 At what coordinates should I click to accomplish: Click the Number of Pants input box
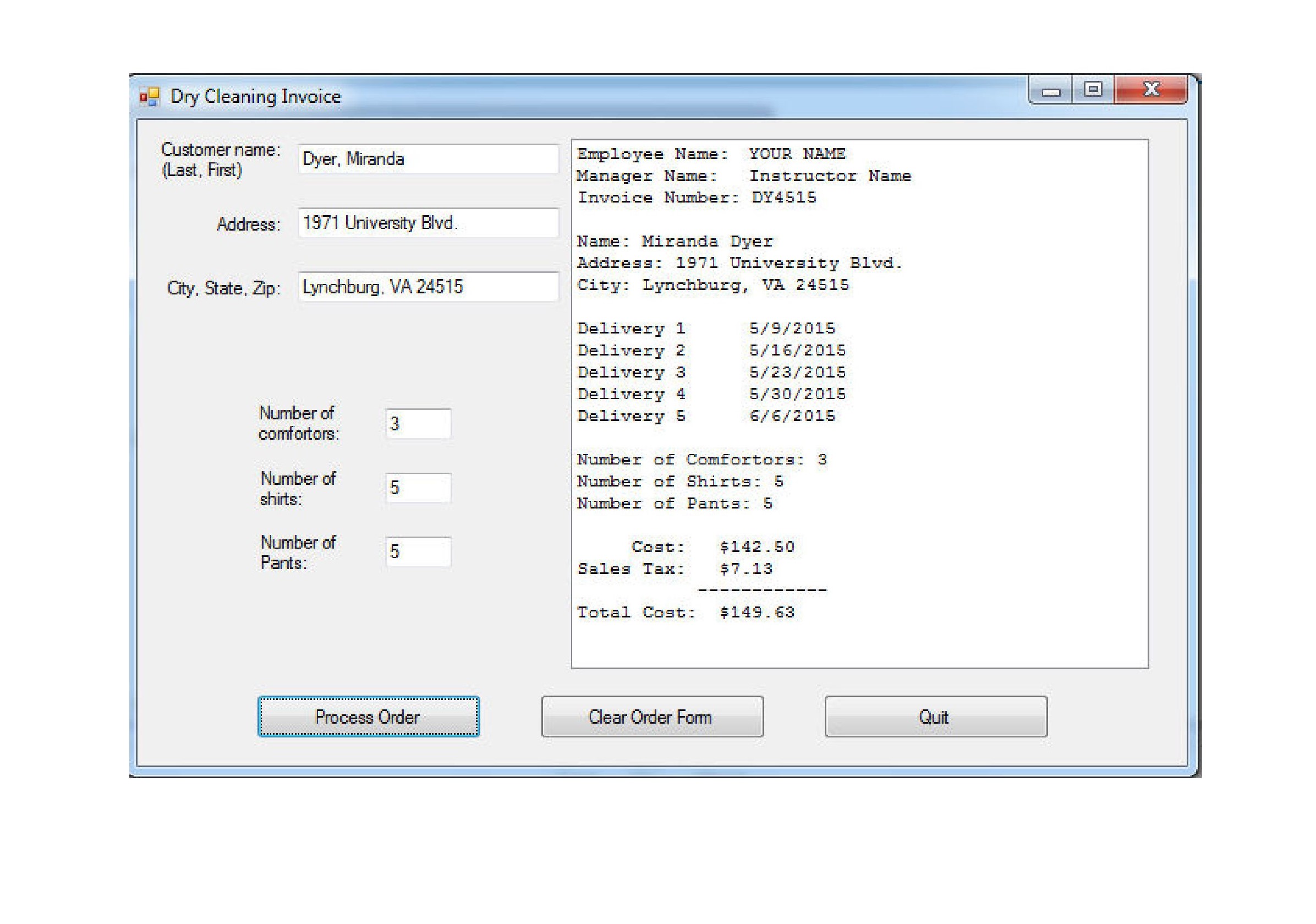419,551
